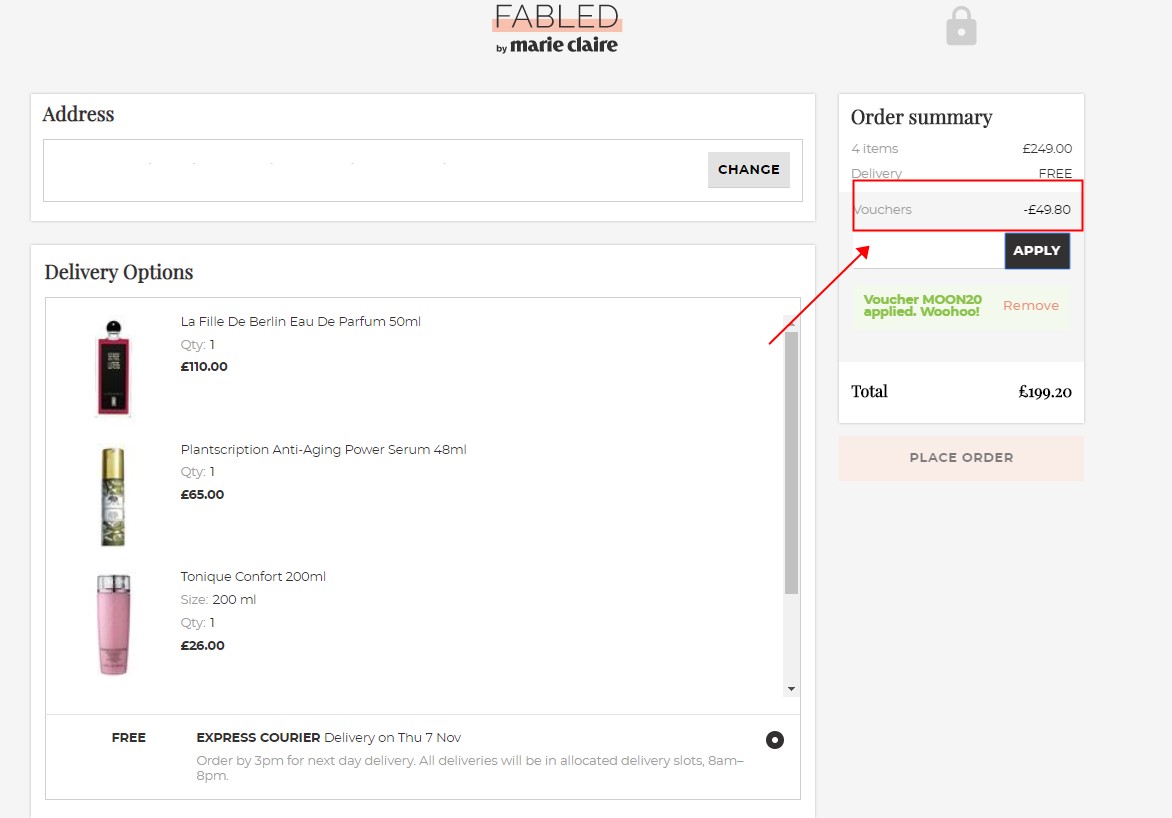Click the EXPRESS COURIER delivery label
This screenshot has width=1172, height=818.
[x=258, y=738]
